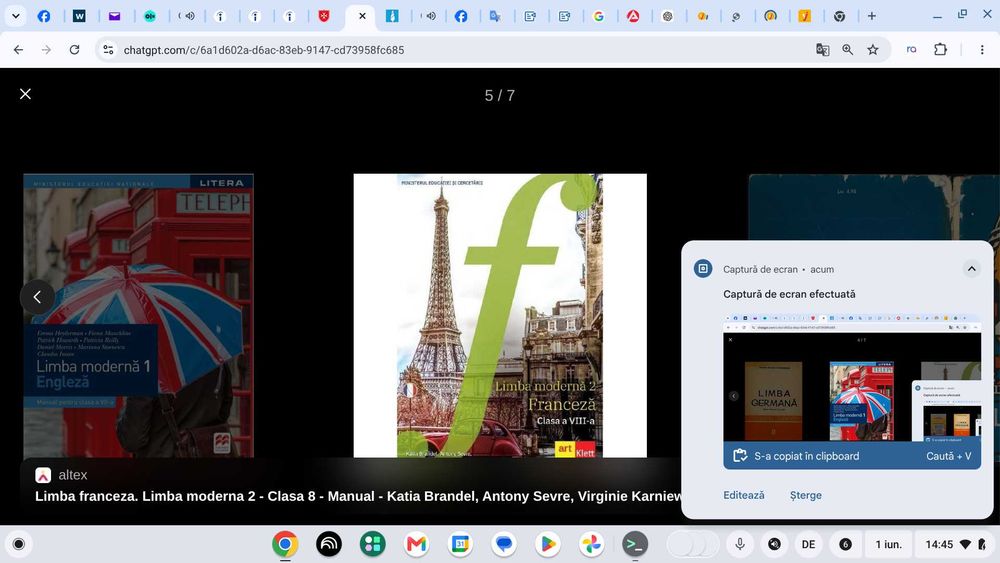Click the Limba franceza manual caption title
Image resolution: width=1000 pixels, height=563 pixels.
point(358,496)
